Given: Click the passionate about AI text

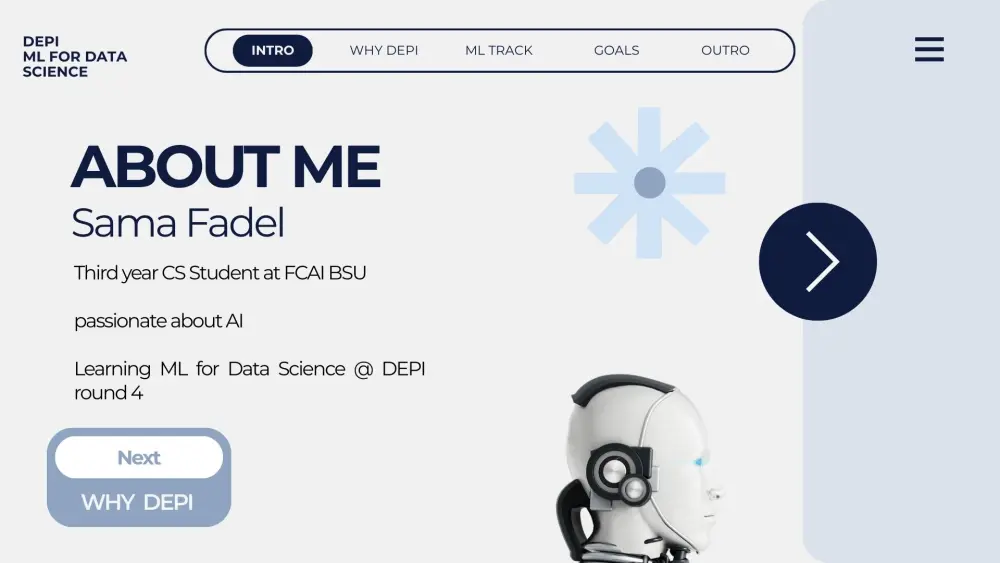Looking at the screenshot, I should [x=158, y=321].
